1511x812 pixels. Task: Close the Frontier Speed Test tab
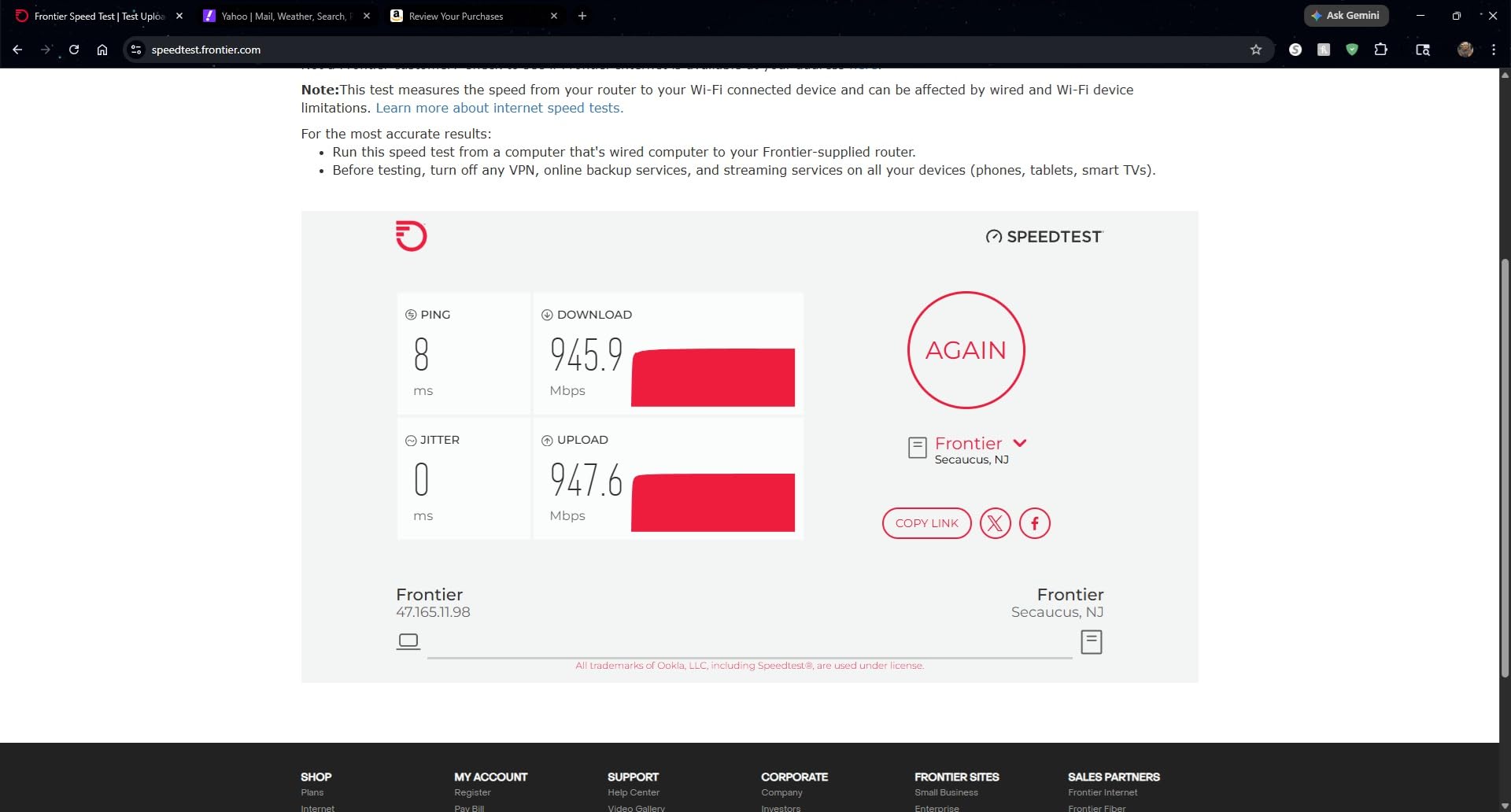tap(179, 16)
